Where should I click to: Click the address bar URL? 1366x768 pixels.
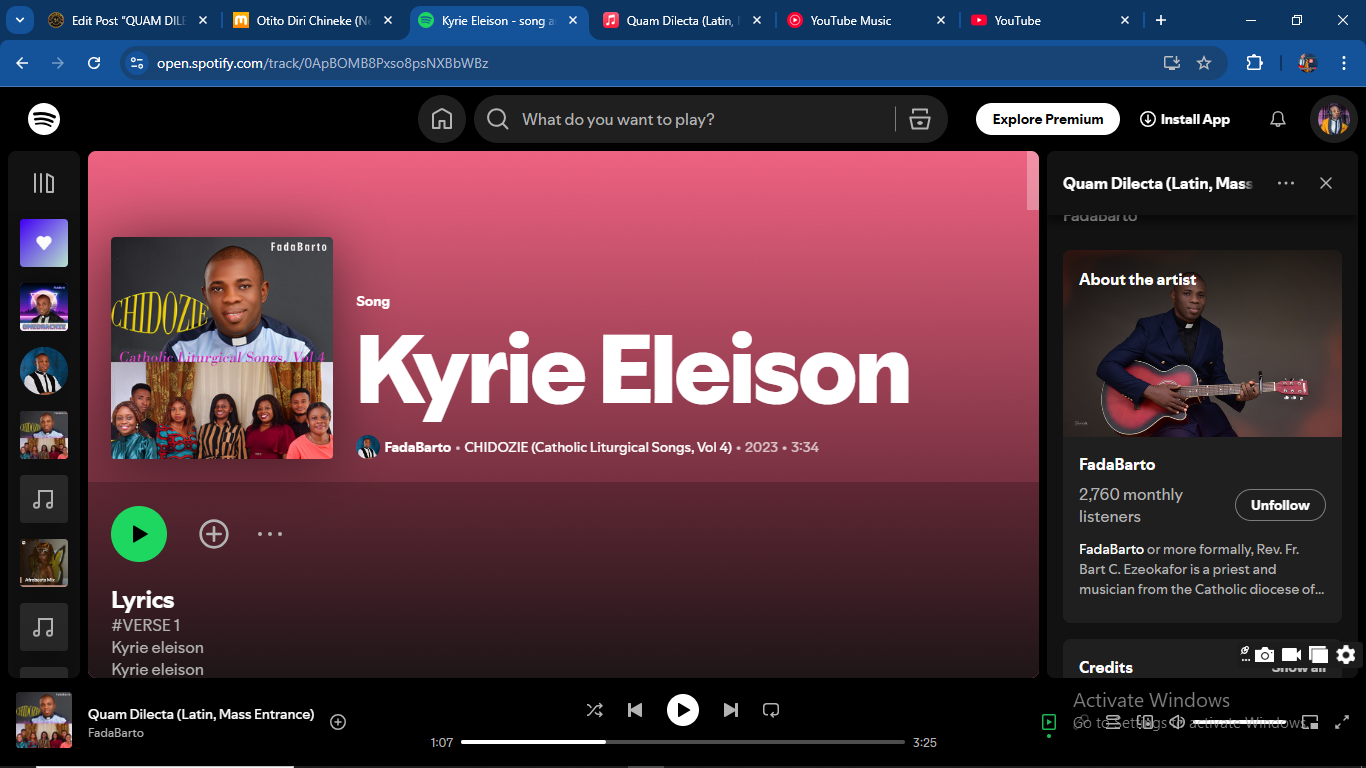pos(322,63)
